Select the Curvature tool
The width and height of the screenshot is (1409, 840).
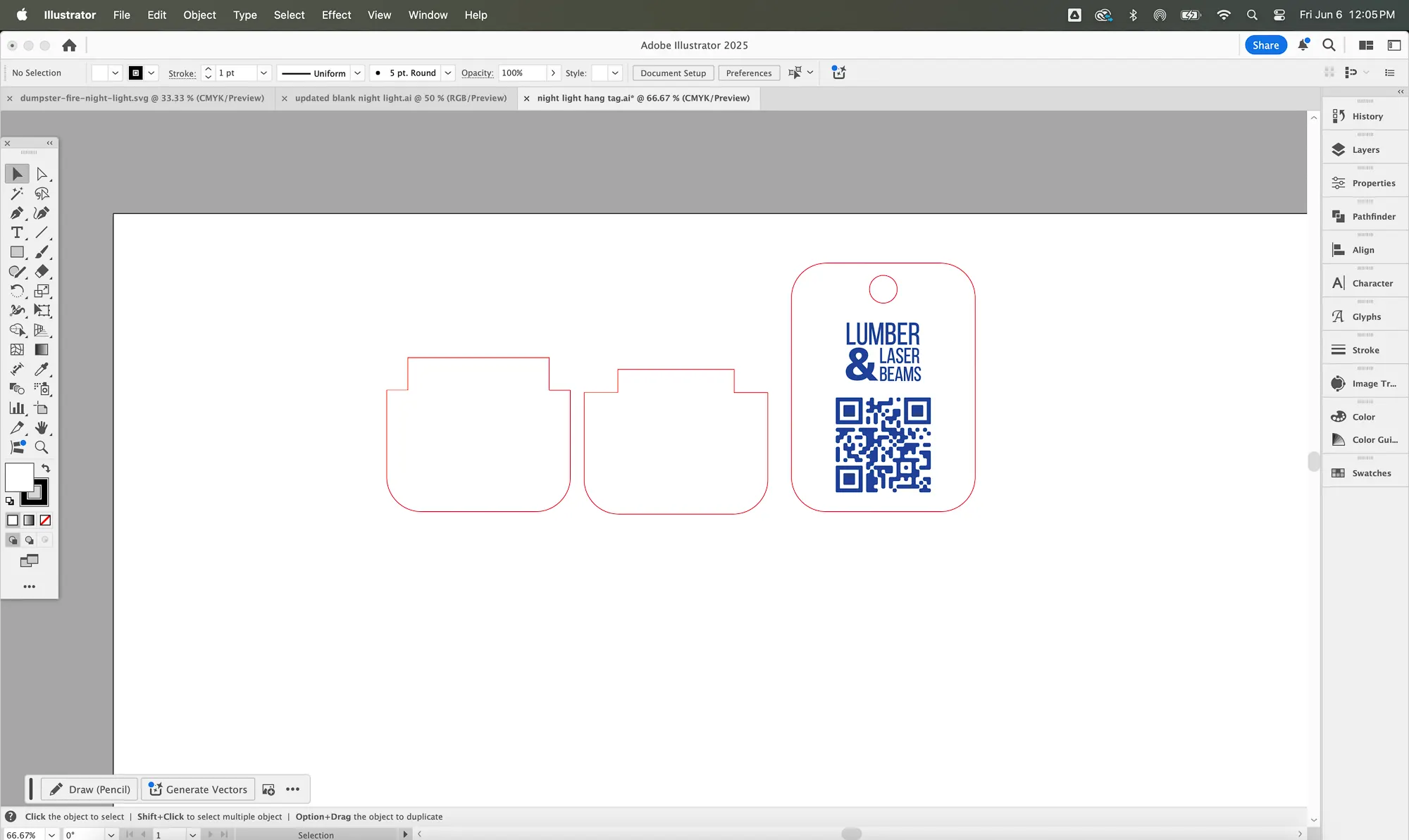42,213
